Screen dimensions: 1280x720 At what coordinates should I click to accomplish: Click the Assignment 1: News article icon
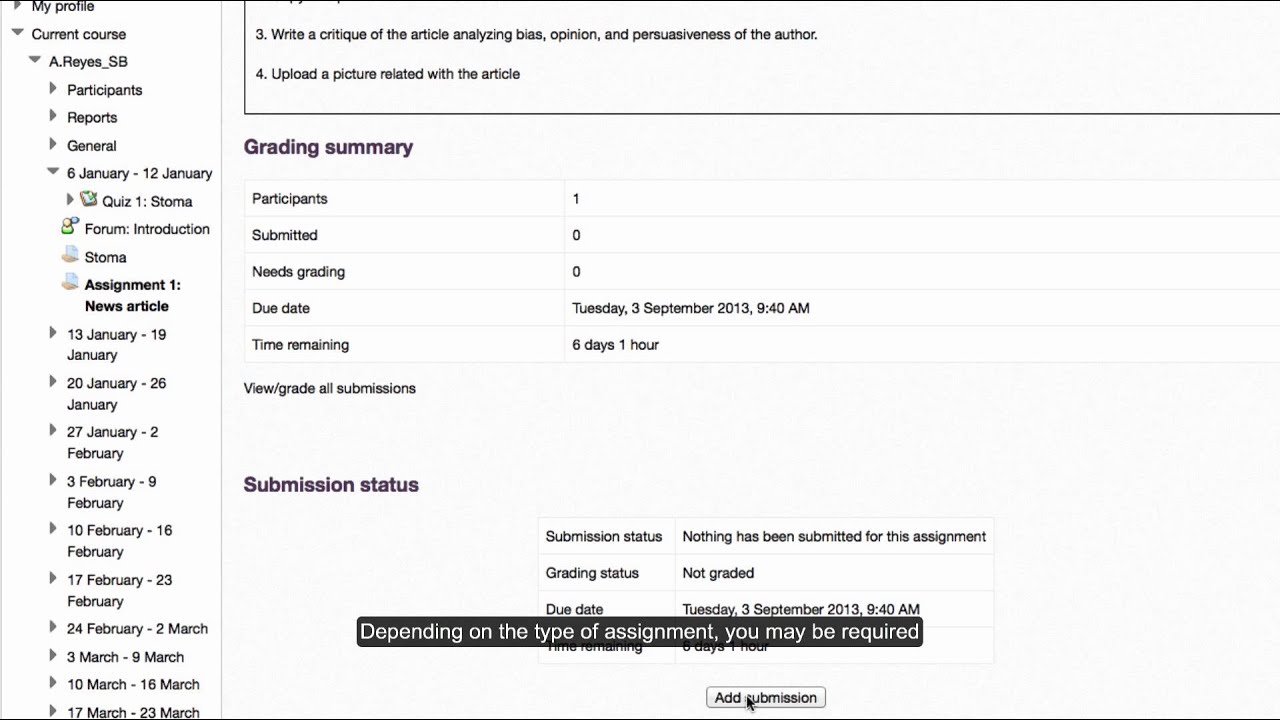coord(70,282)
